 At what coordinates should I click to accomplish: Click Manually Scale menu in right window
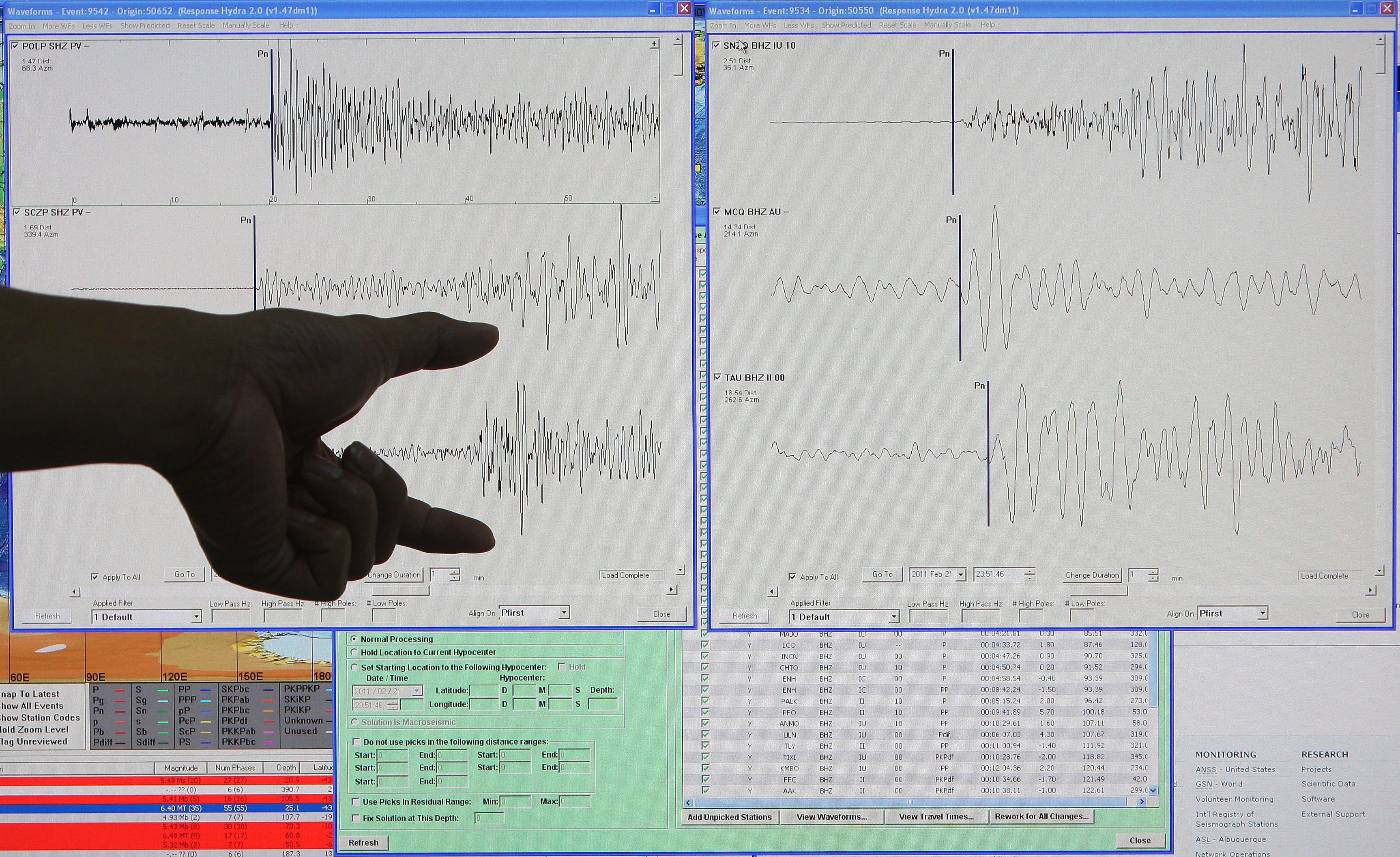pyautogui.click(x=947, y=25)
